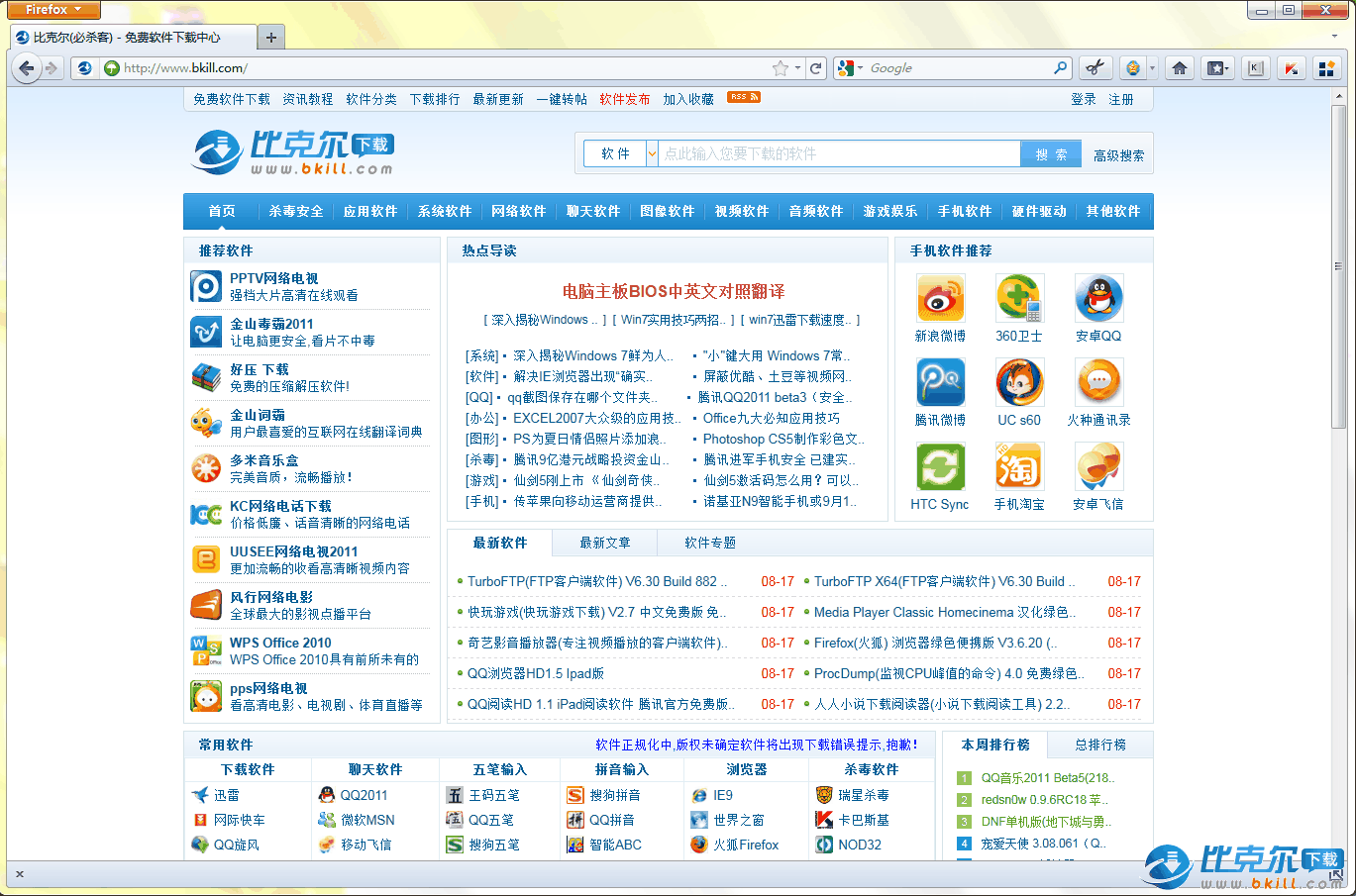Open the Firefox application menu button
Image resolution: width=1356 pixels, height=896 pixels.
[x=52, y=10]
